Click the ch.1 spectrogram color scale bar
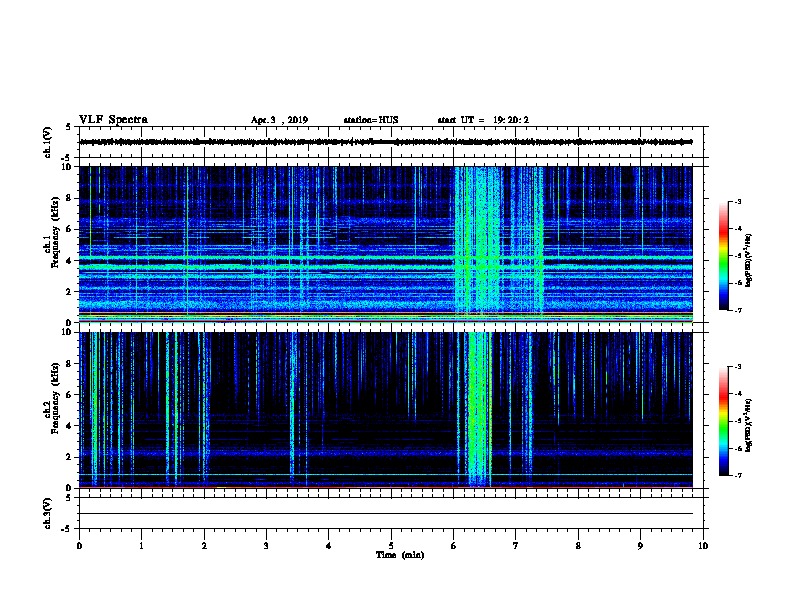The image size is (792, 612). [723, 256]
